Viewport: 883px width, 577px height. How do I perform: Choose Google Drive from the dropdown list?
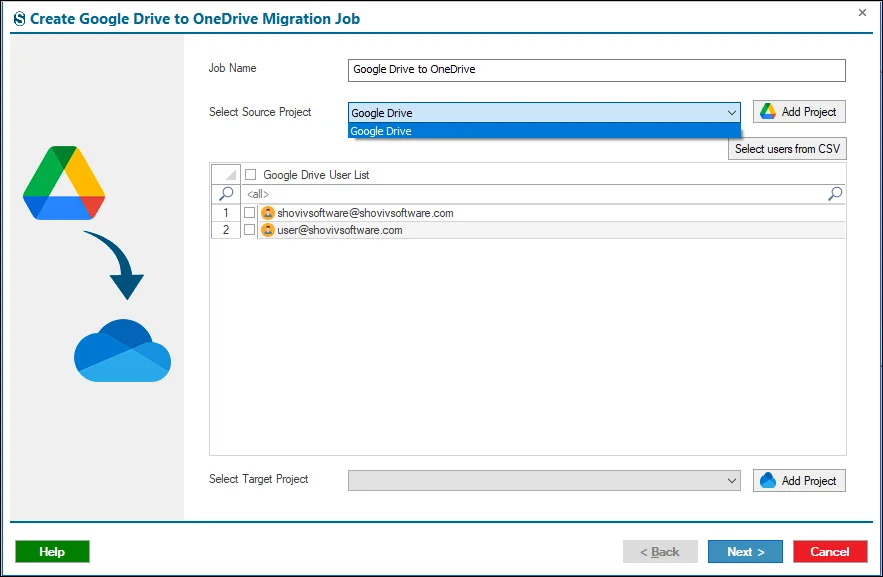pyautogui.click(x=544, y=131)
